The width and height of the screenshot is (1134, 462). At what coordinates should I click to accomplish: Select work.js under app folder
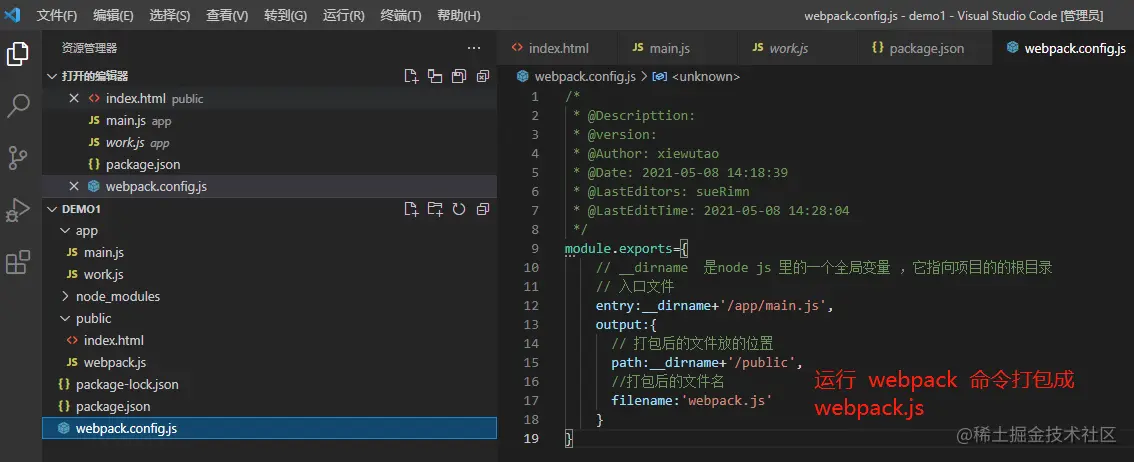point(269,274)
